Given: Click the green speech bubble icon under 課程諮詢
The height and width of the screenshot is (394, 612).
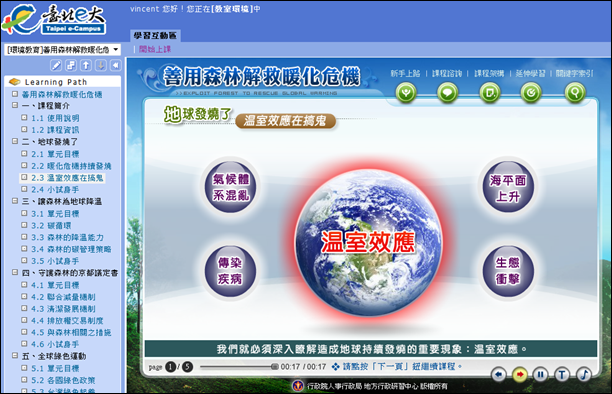Looking at the screenshot, I should click(447, 93).
